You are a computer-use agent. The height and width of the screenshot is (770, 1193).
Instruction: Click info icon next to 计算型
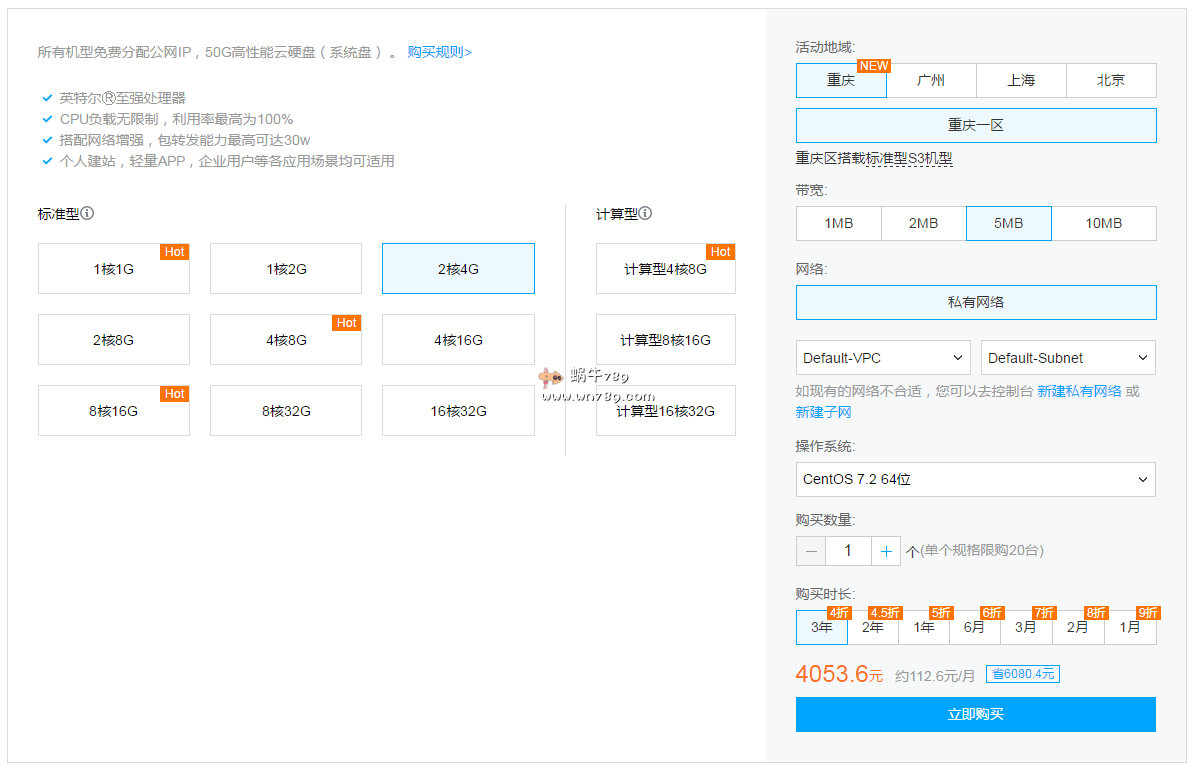[x=646, y=213]
